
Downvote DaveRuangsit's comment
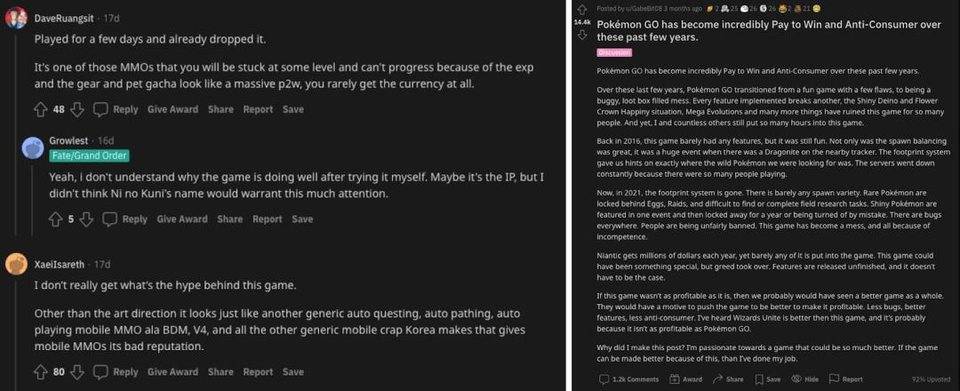(77, 110)
